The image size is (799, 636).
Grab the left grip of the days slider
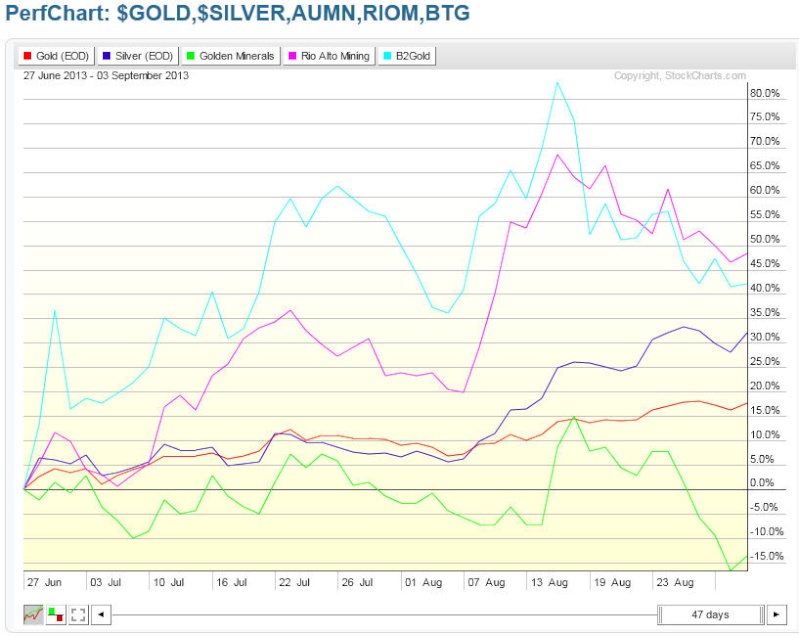[660, 615]
